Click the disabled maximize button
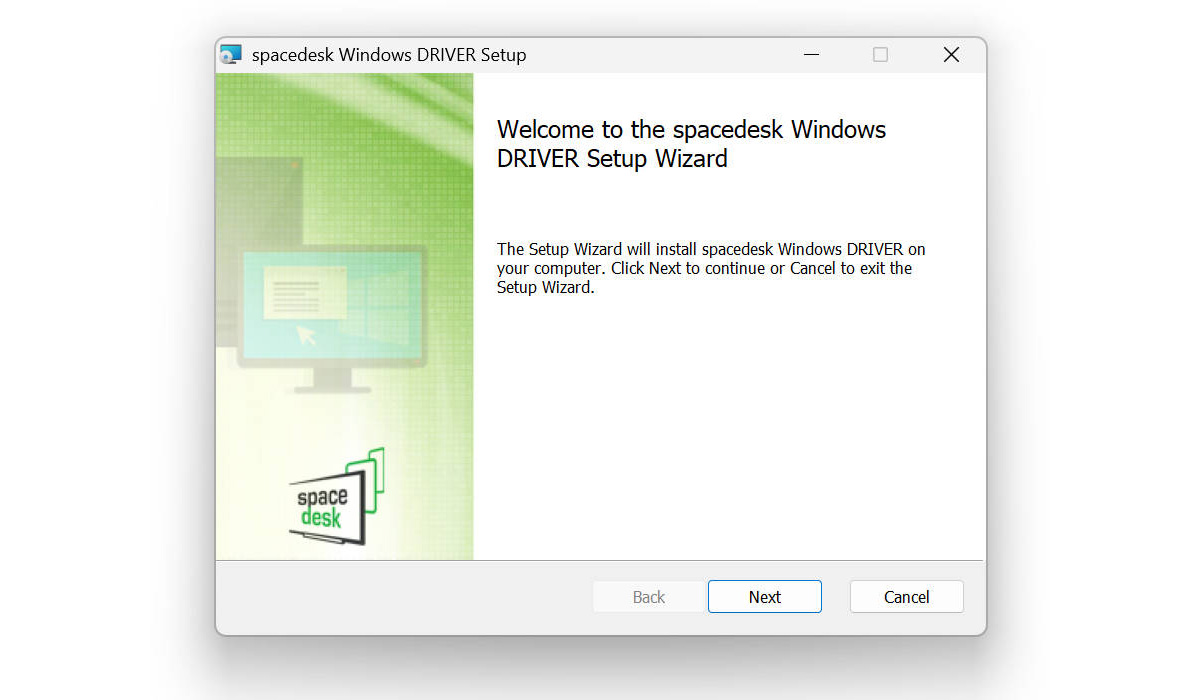The width and height of the screenshot is (1200, 700). pos(880,55)
